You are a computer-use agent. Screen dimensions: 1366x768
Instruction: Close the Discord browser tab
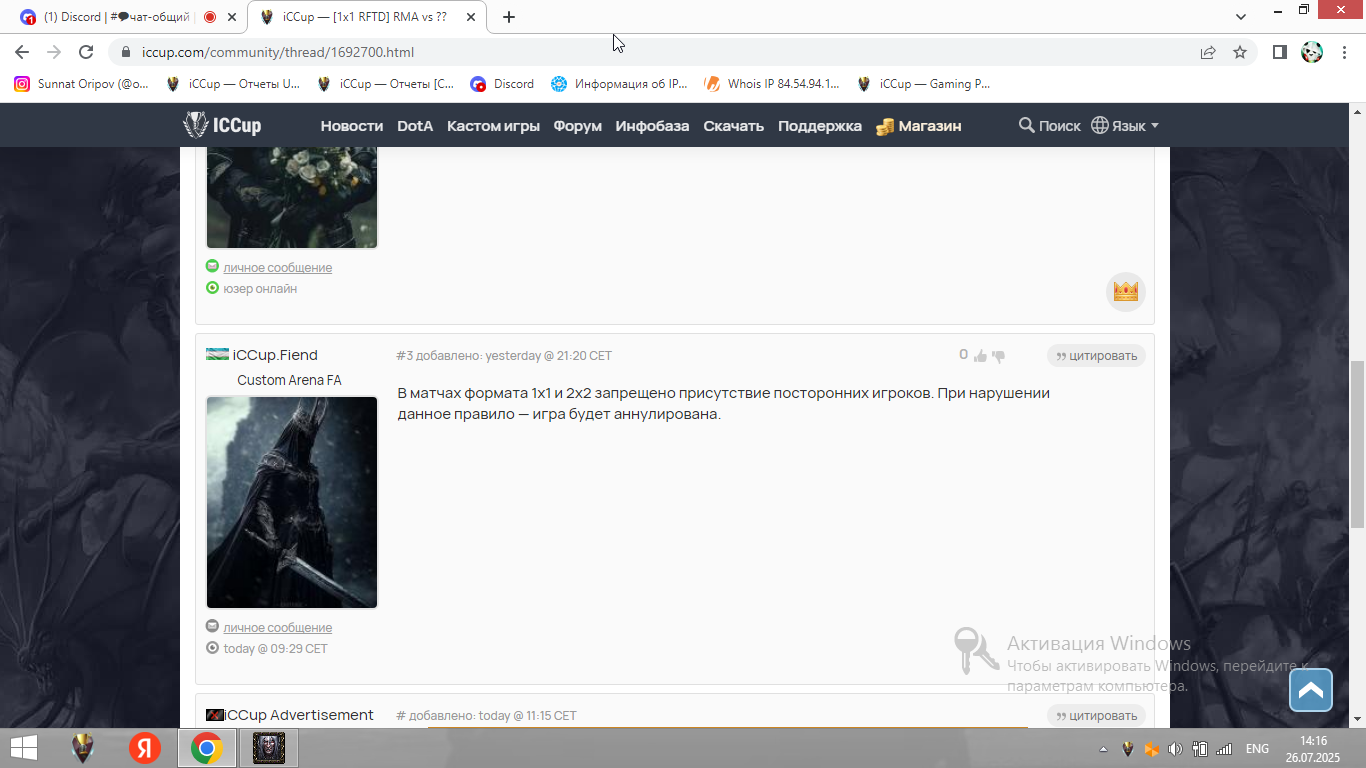(233, 17)
